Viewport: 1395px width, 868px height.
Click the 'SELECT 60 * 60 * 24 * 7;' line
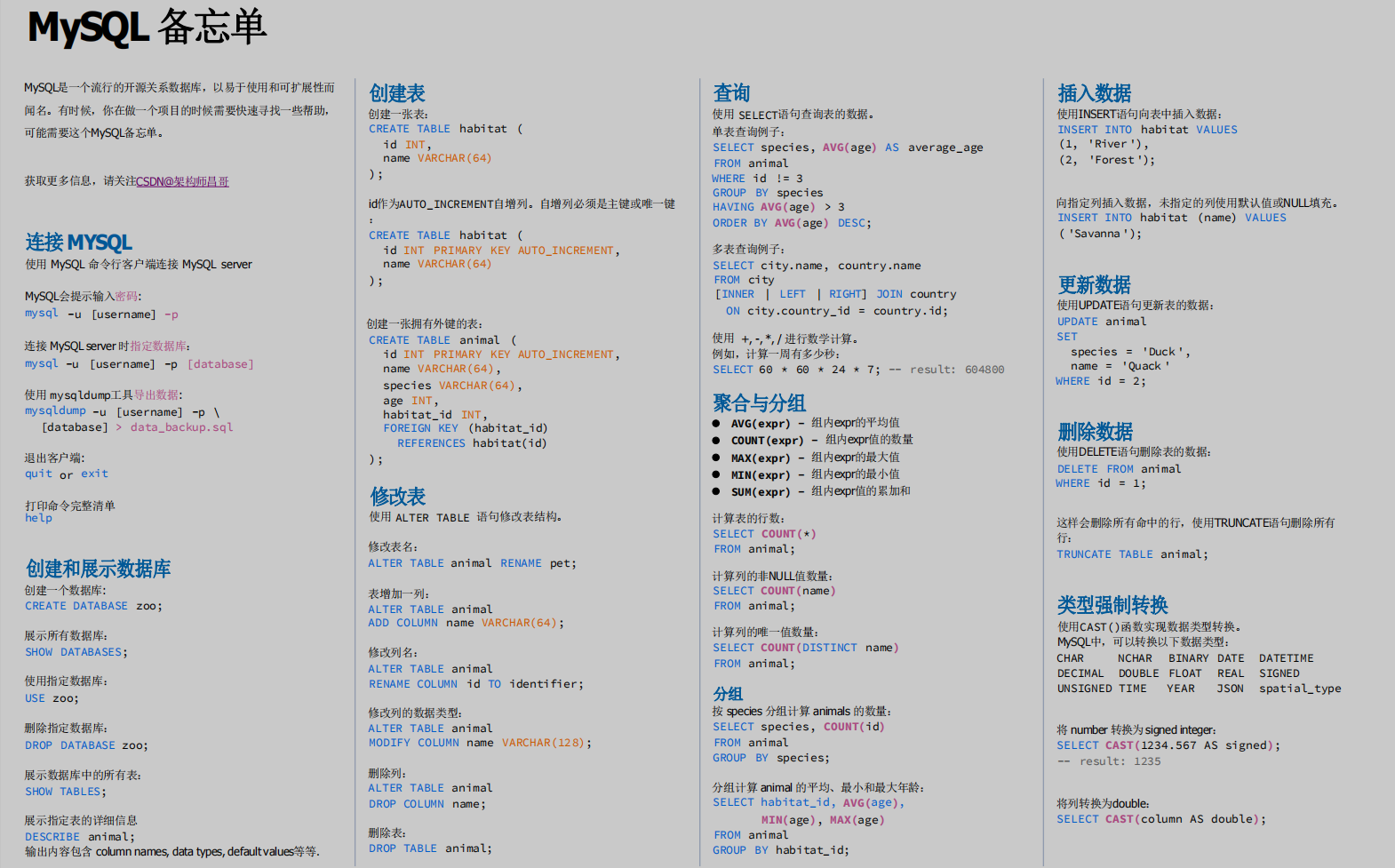[x=796, y=370]
